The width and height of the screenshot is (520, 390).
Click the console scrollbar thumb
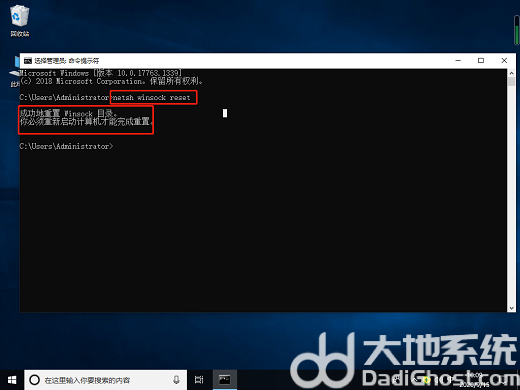point(511,82)
